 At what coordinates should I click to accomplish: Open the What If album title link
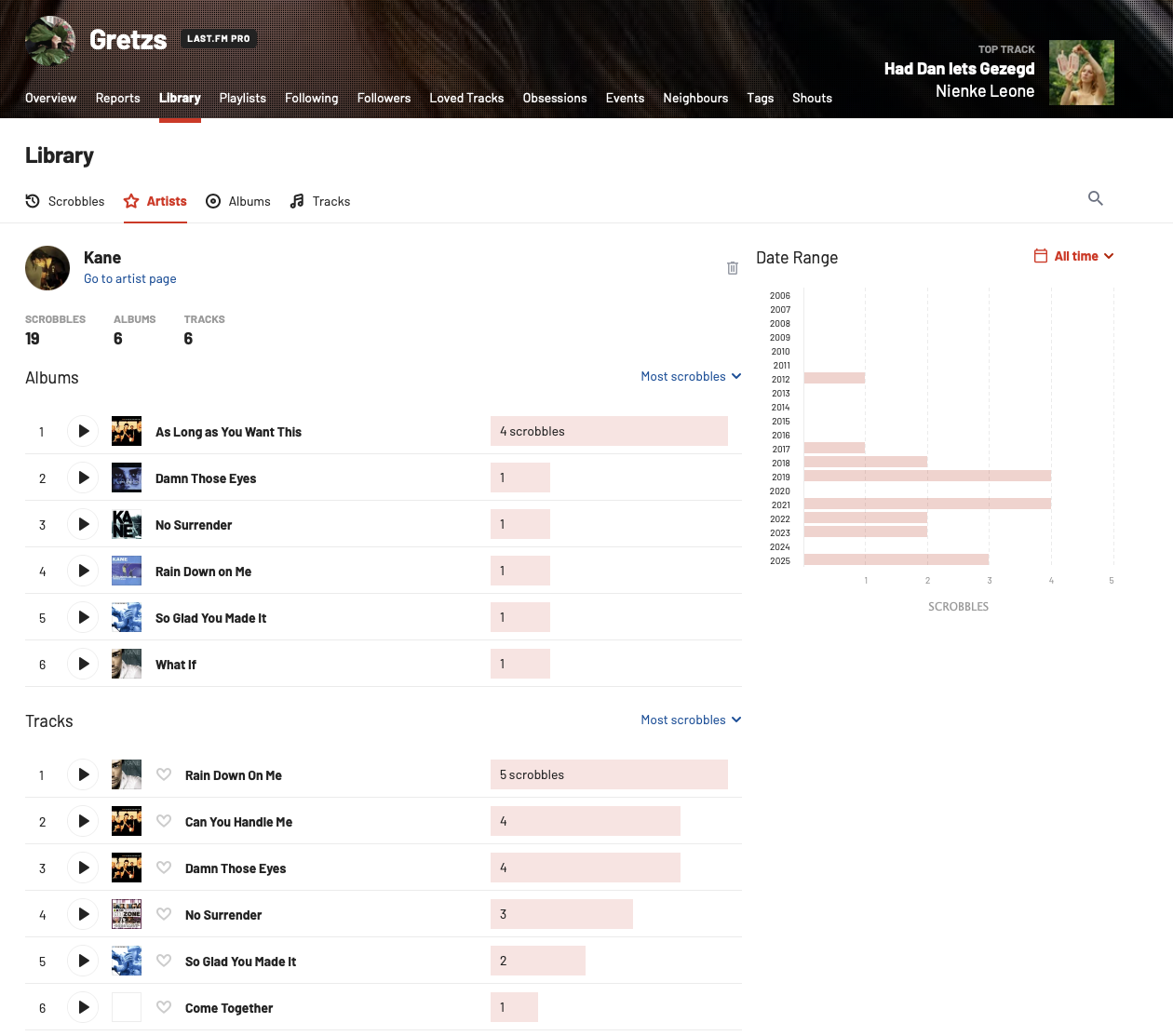click(x=176, y=665)
